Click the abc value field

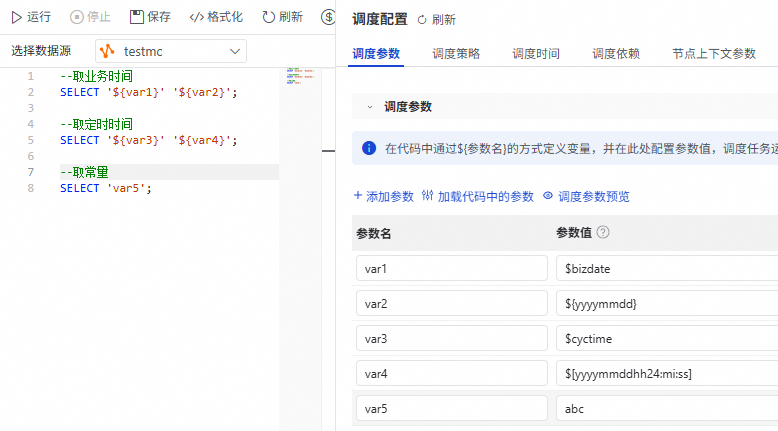[667, 408]
